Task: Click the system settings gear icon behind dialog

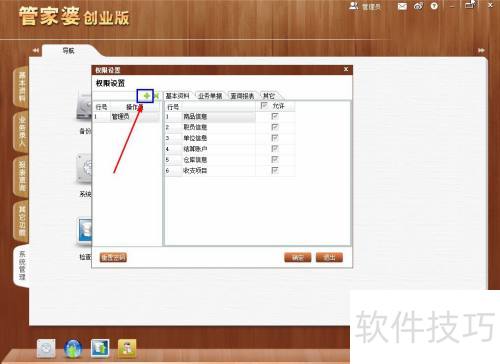Action: pyautogui.click(x=84, y=168)
